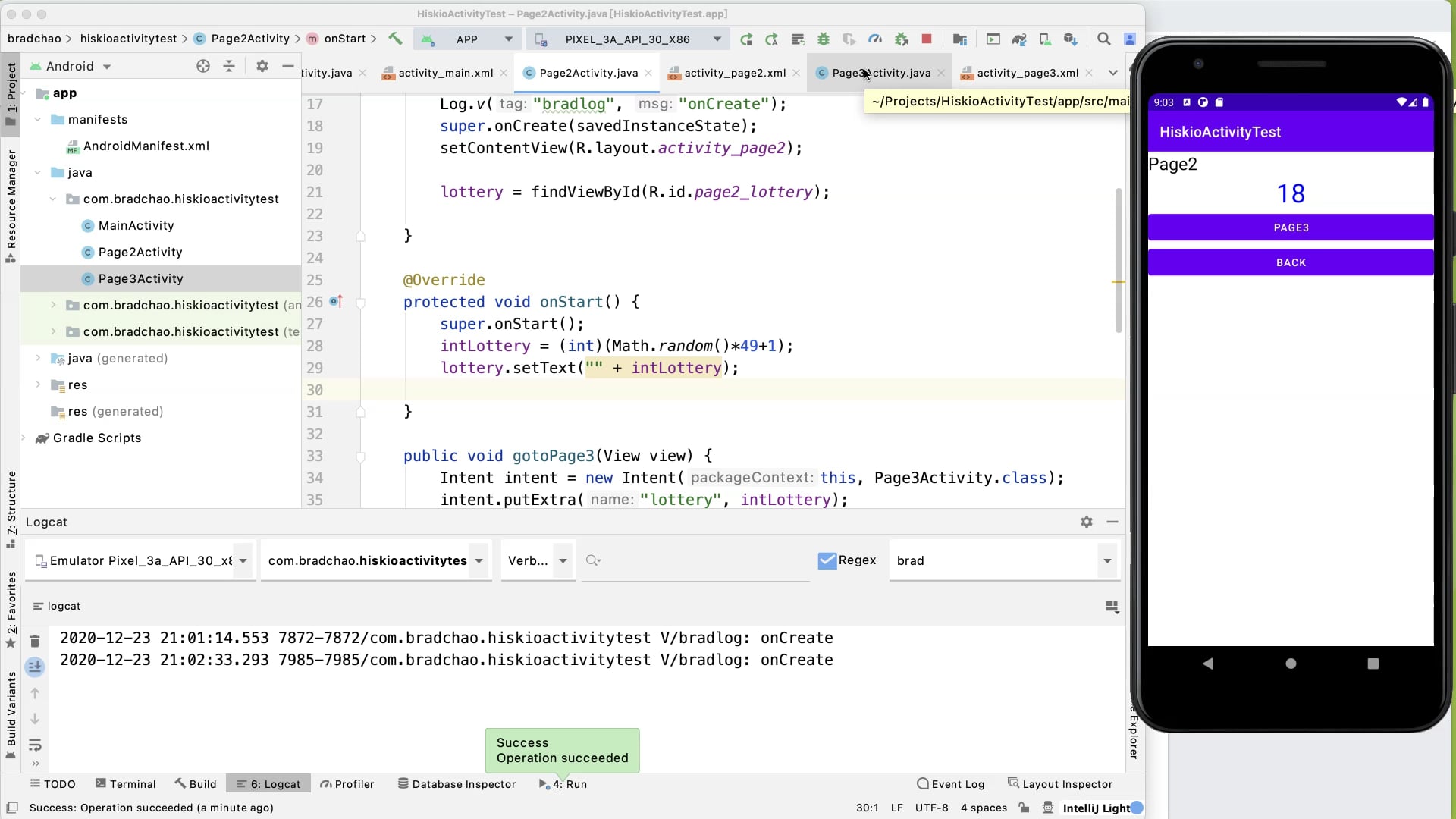This screenshot has height=819, width=1456.
Task: Stop the running app with the red square
Action: pos(927,39)
